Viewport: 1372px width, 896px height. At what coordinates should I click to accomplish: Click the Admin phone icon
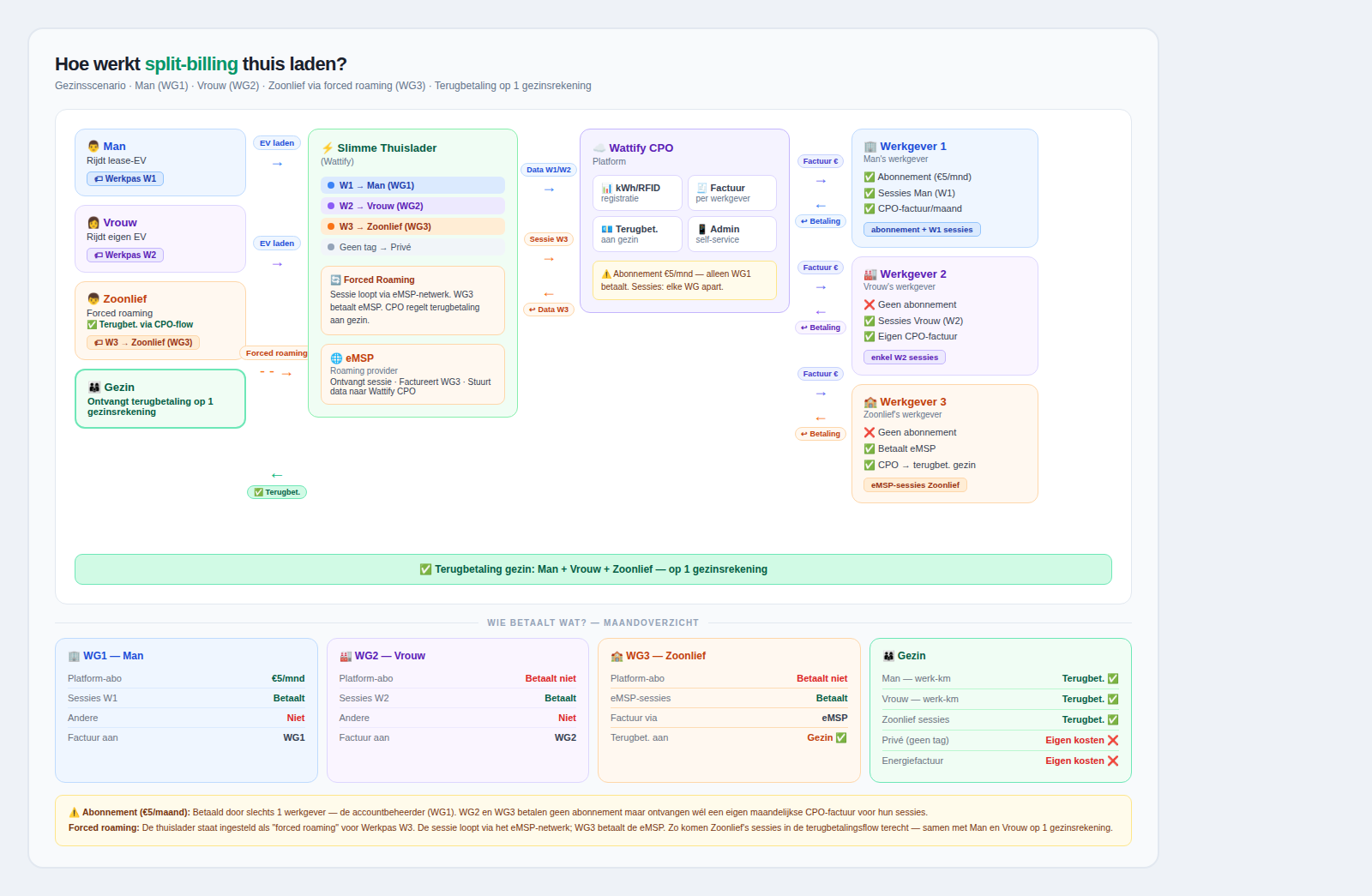pyautogui.click(x=702, y=230)
